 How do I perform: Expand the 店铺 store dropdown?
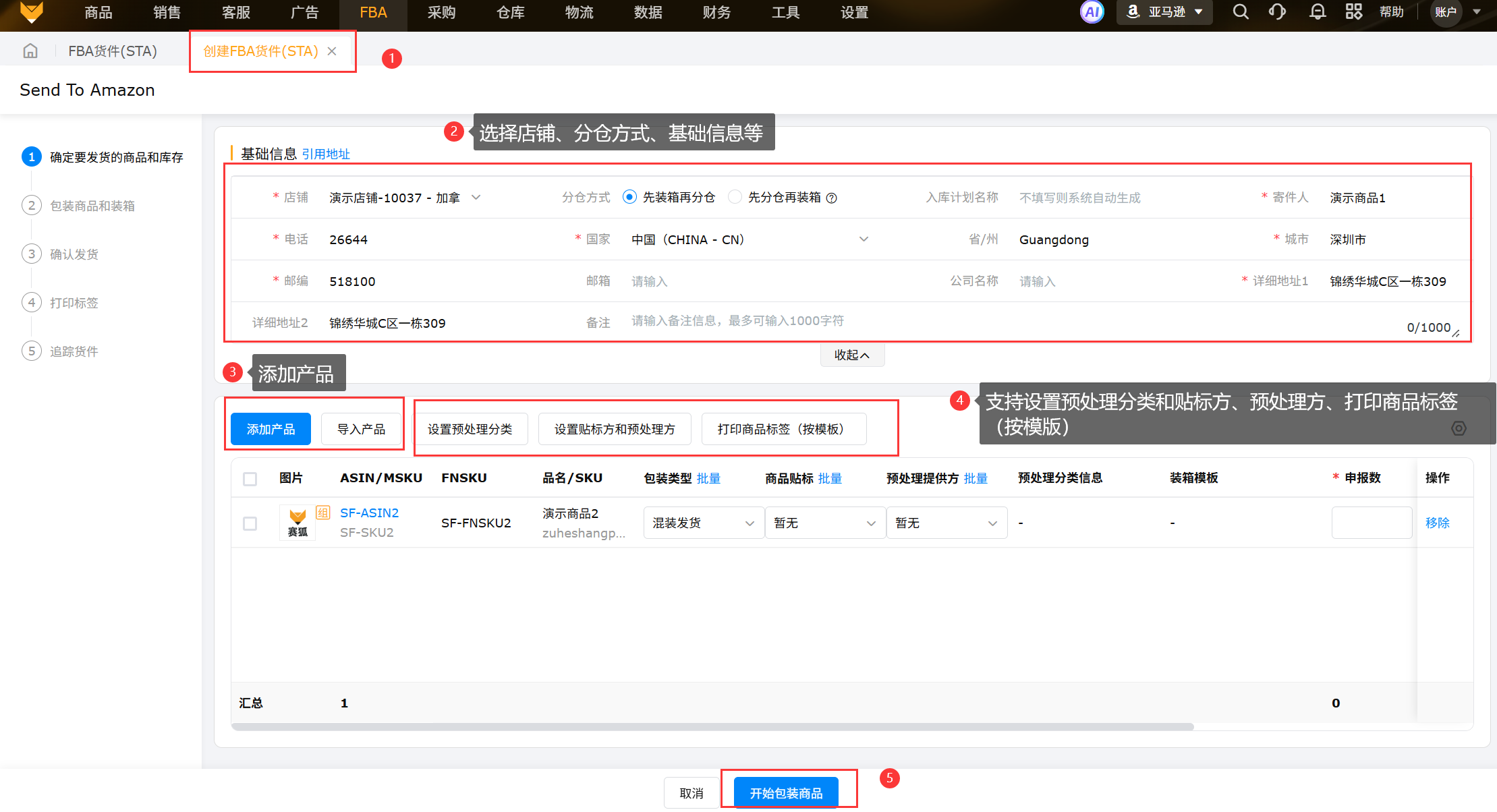(405, 198)
